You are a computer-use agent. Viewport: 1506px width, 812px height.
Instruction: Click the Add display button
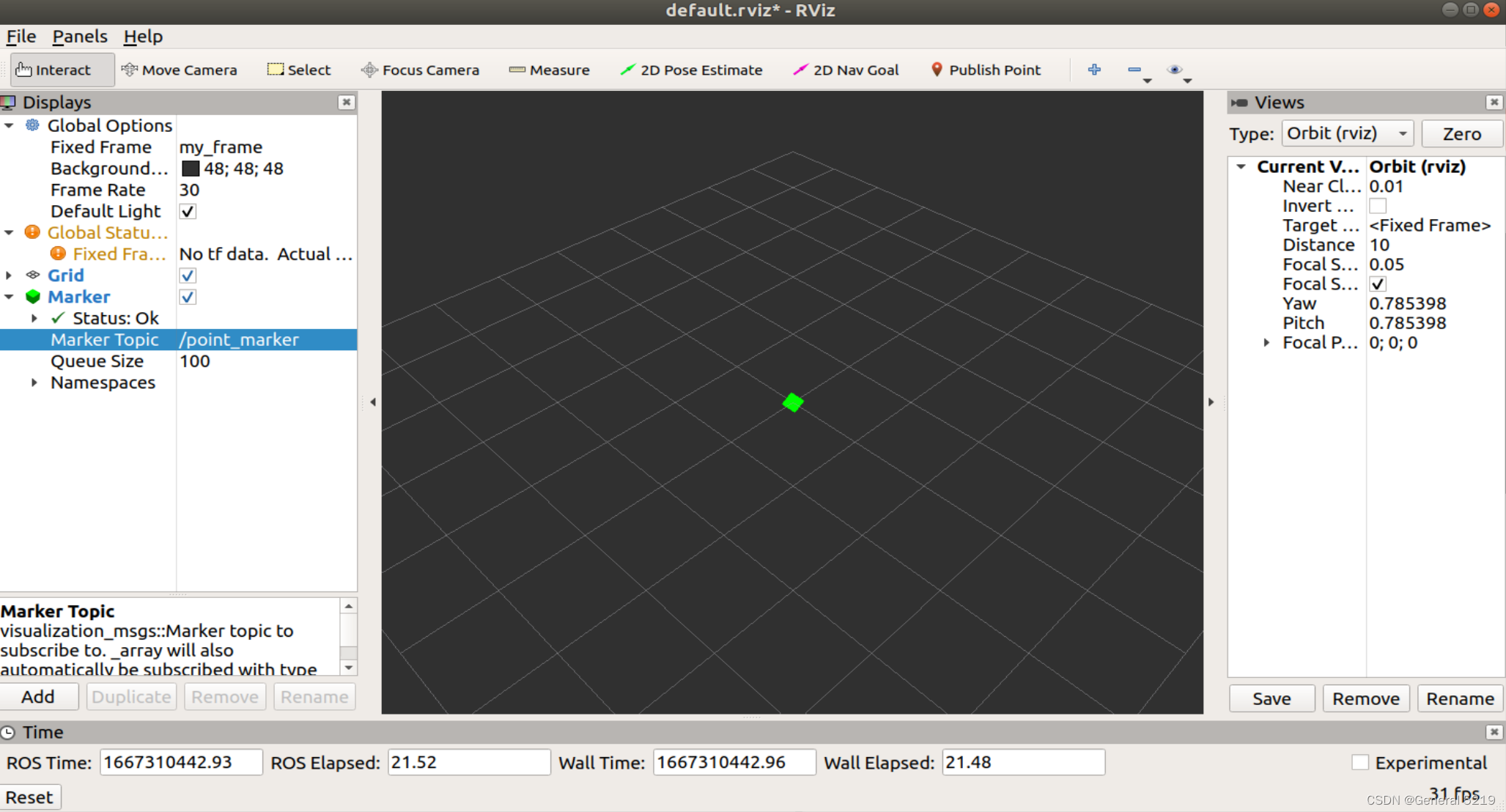point(39,696)
